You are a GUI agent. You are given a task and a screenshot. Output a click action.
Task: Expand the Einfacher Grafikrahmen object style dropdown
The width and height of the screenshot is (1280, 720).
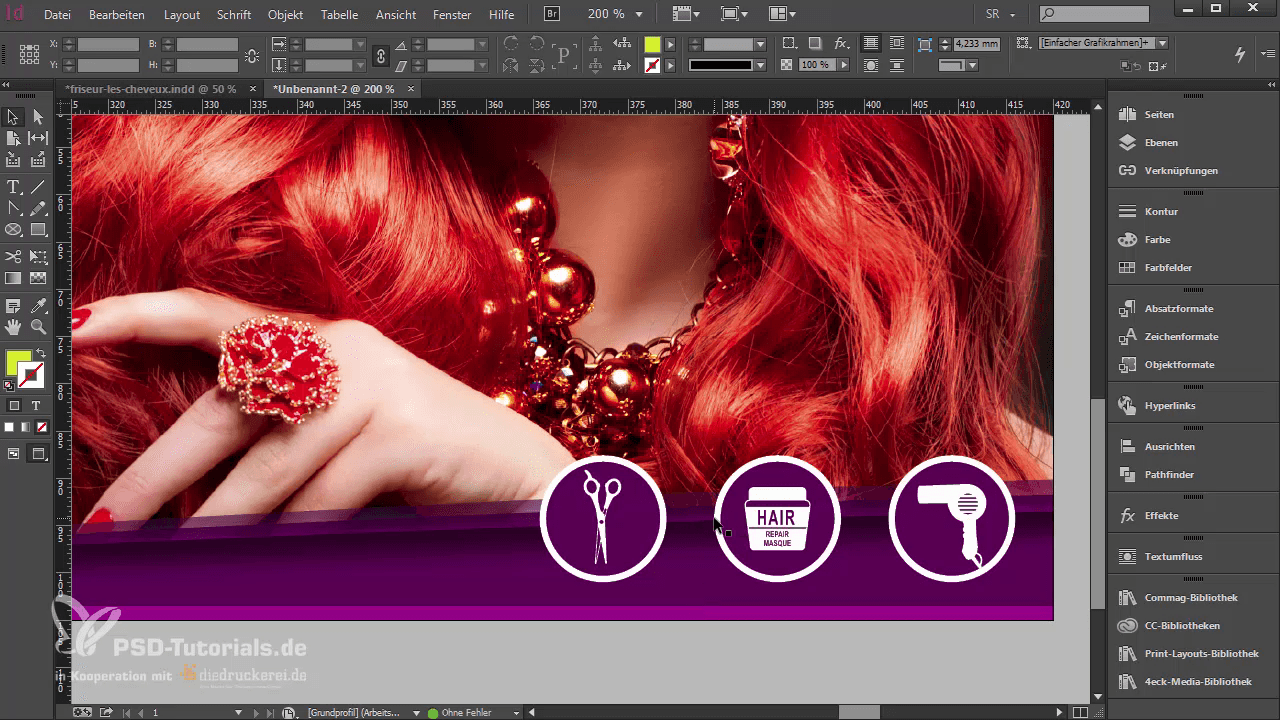coord(1163,44)
